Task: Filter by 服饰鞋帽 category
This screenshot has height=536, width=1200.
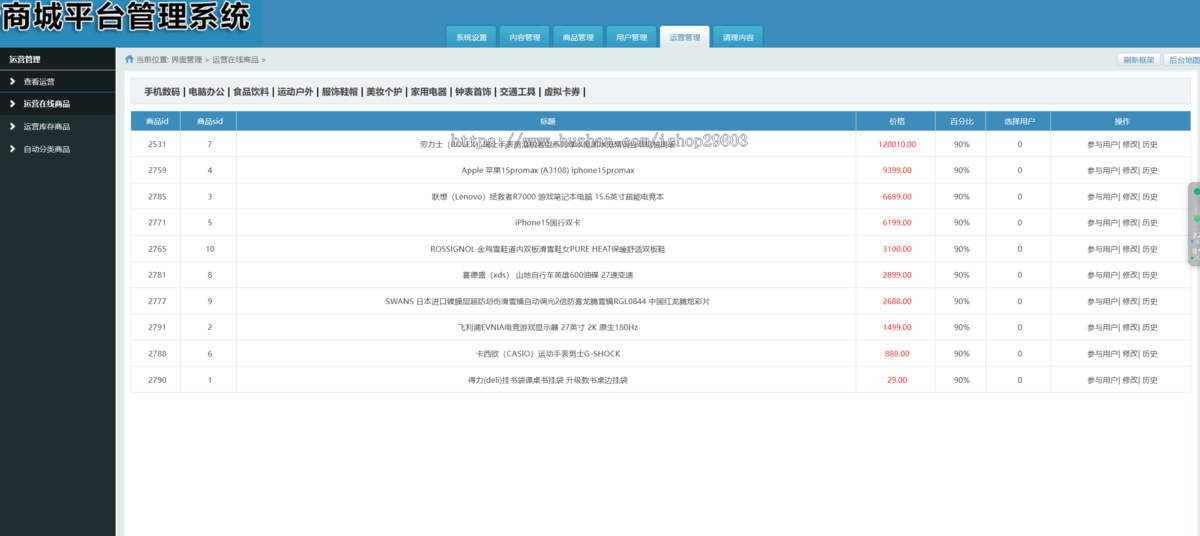Action: point(340,91)
